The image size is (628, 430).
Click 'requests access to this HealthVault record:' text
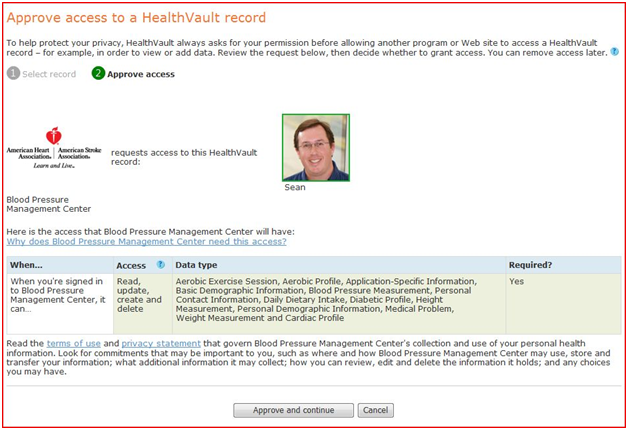(x=184, y=157)
